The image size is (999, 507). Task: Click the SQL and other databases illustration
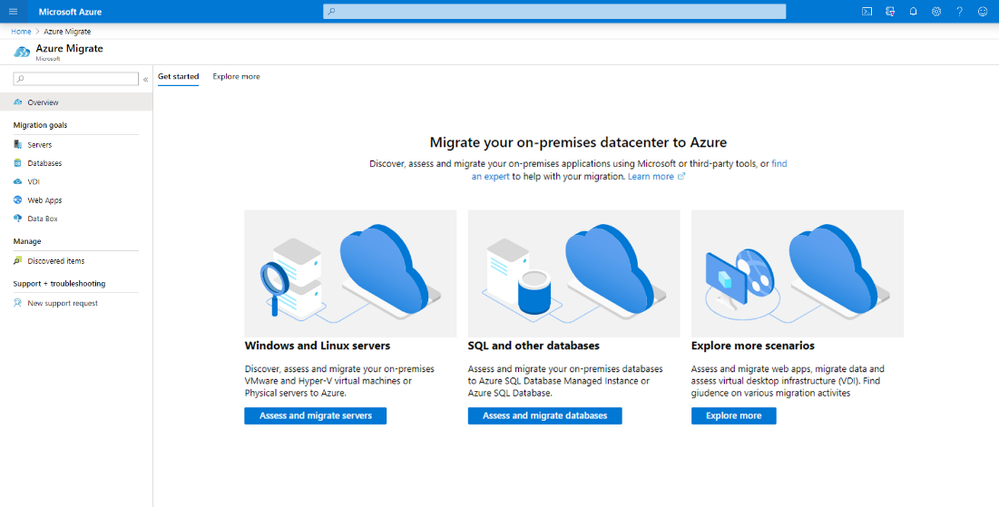(x=574, y=273)
